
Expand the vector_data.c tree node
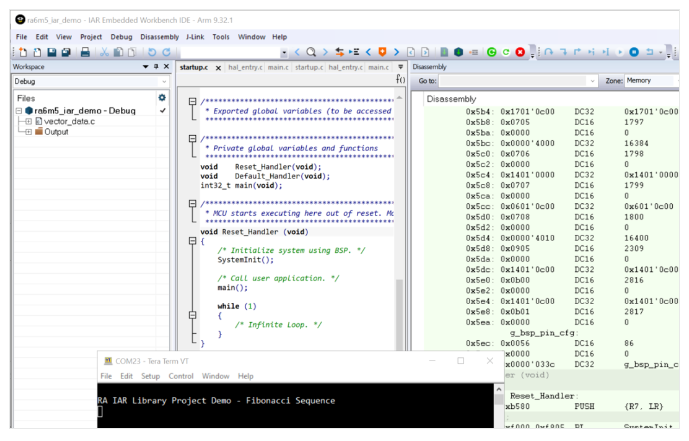tap(29, 121)
